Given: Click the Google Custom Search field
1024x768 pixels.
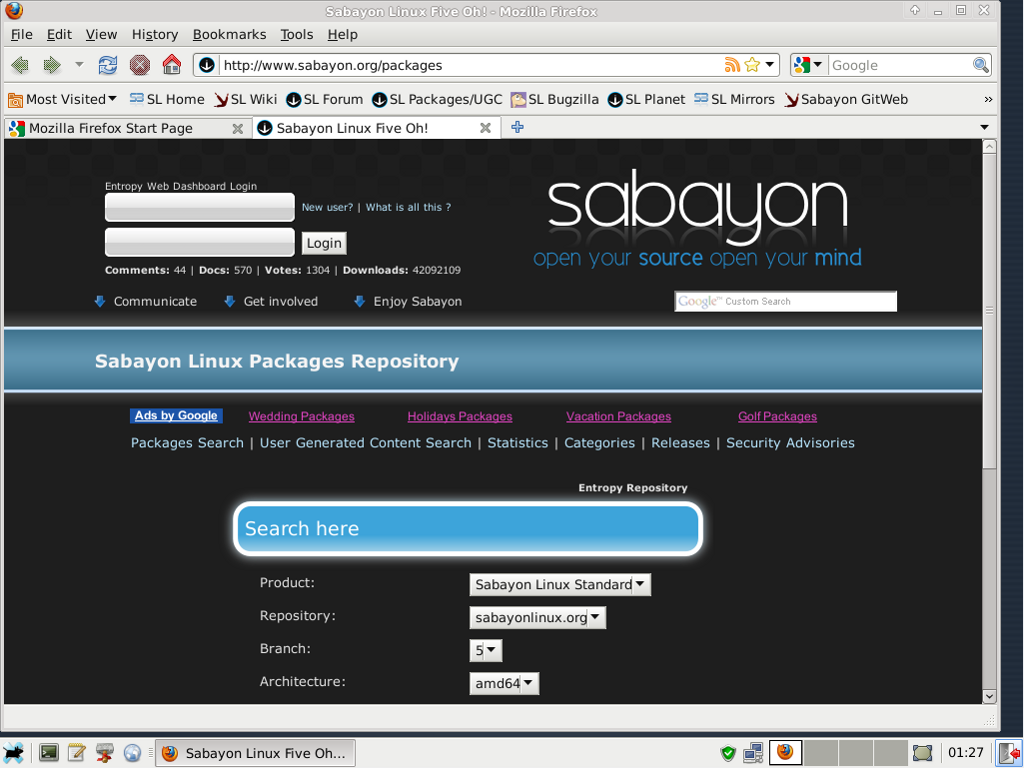Looking at the screenshot, I should [x=786, y=301].
